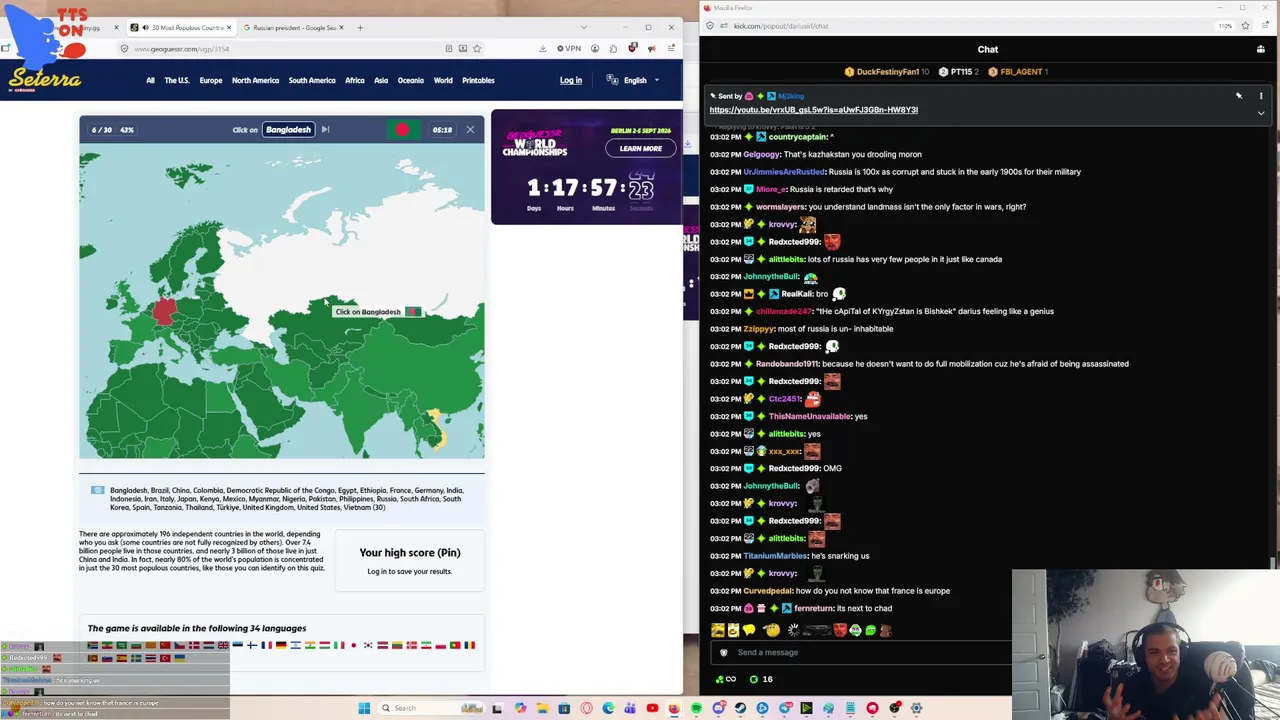Select the All menu item in Seterra
The width and height of the screenshot is (1280, 720).
click(150, 80)
